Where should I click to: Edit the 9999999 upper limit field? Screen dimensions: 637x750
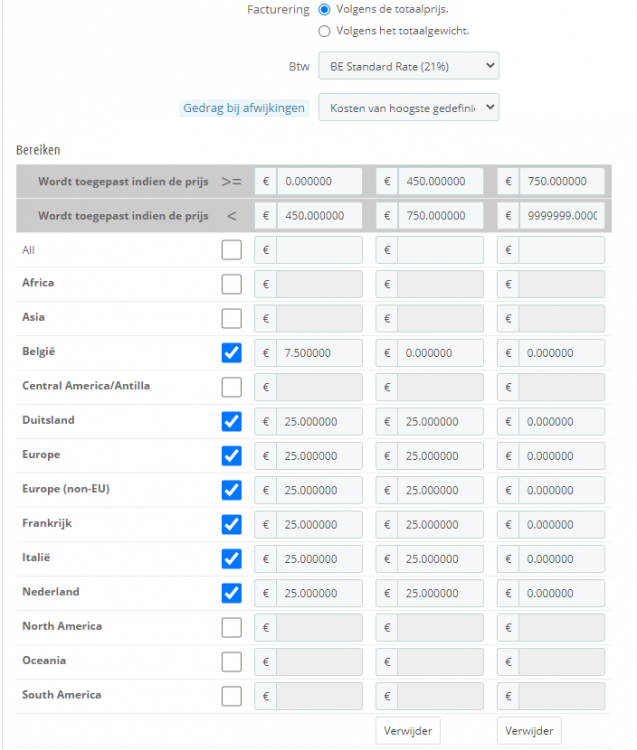(x=561, y=216)
